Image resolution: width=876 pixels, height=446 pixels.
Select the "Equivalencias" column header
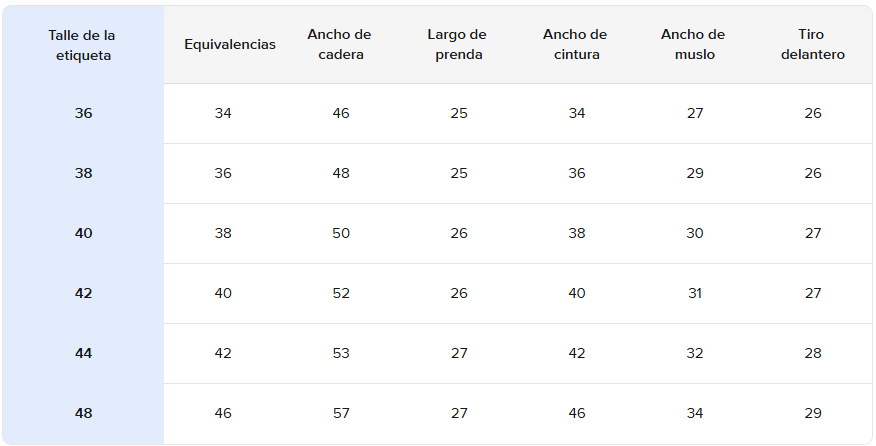(x=230, y=45)
